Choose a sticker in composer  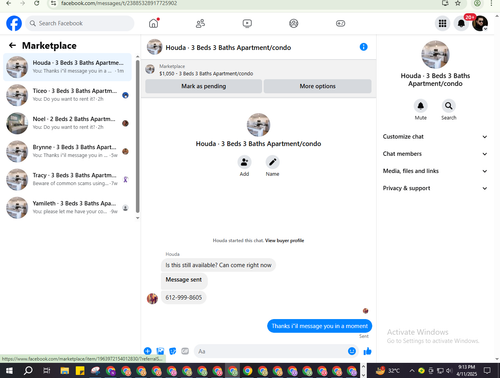172,351
